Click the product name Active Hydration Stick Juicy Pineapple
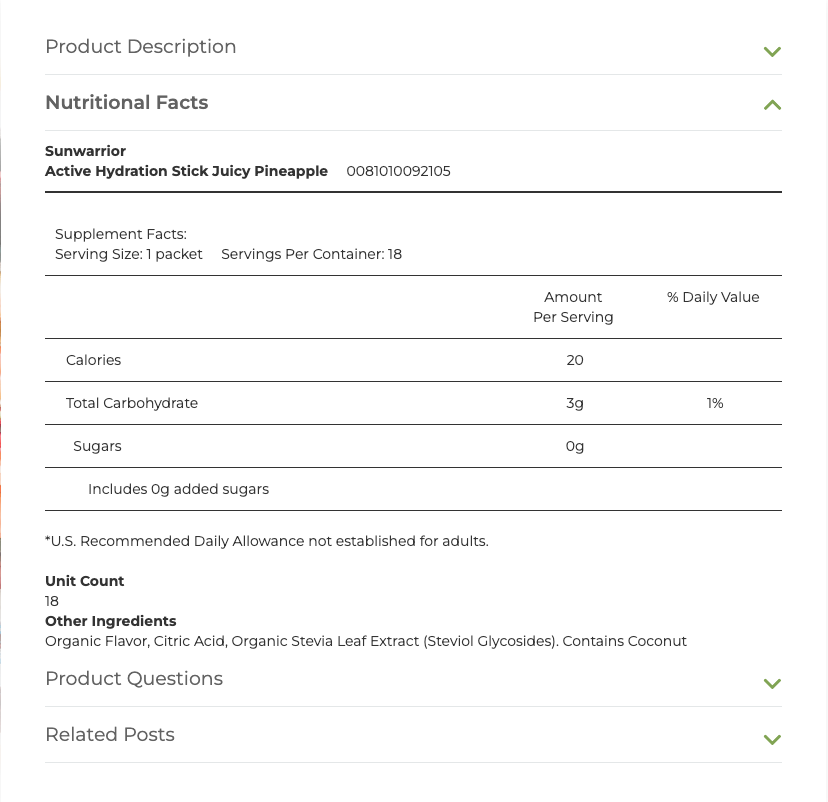This screenshot has height=802, width=828. 186,171
